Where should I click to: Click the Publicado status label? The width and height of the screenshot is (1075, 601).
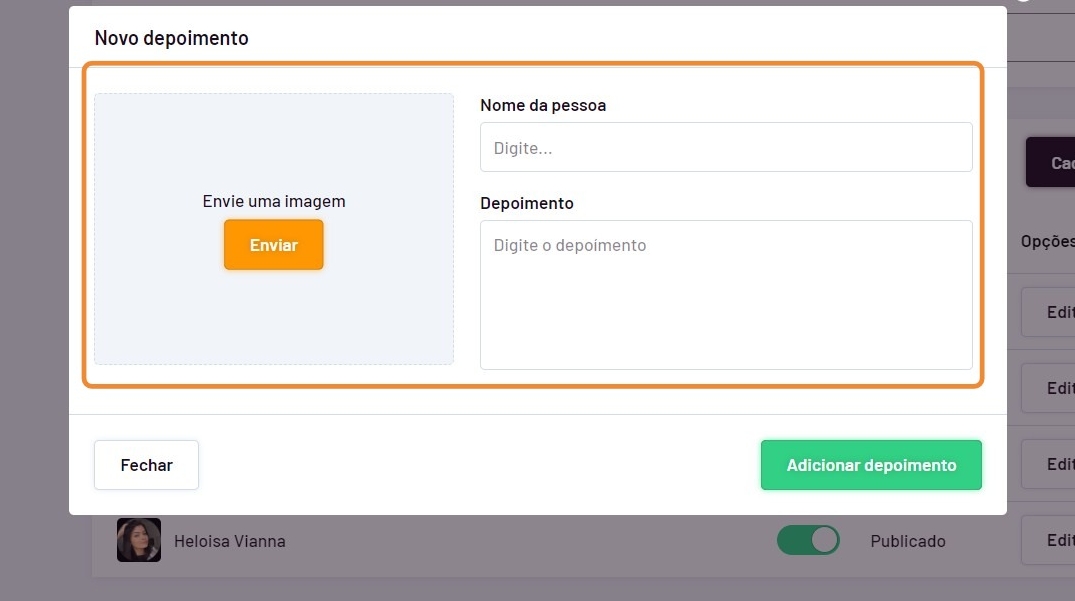[x=908, y=541]
